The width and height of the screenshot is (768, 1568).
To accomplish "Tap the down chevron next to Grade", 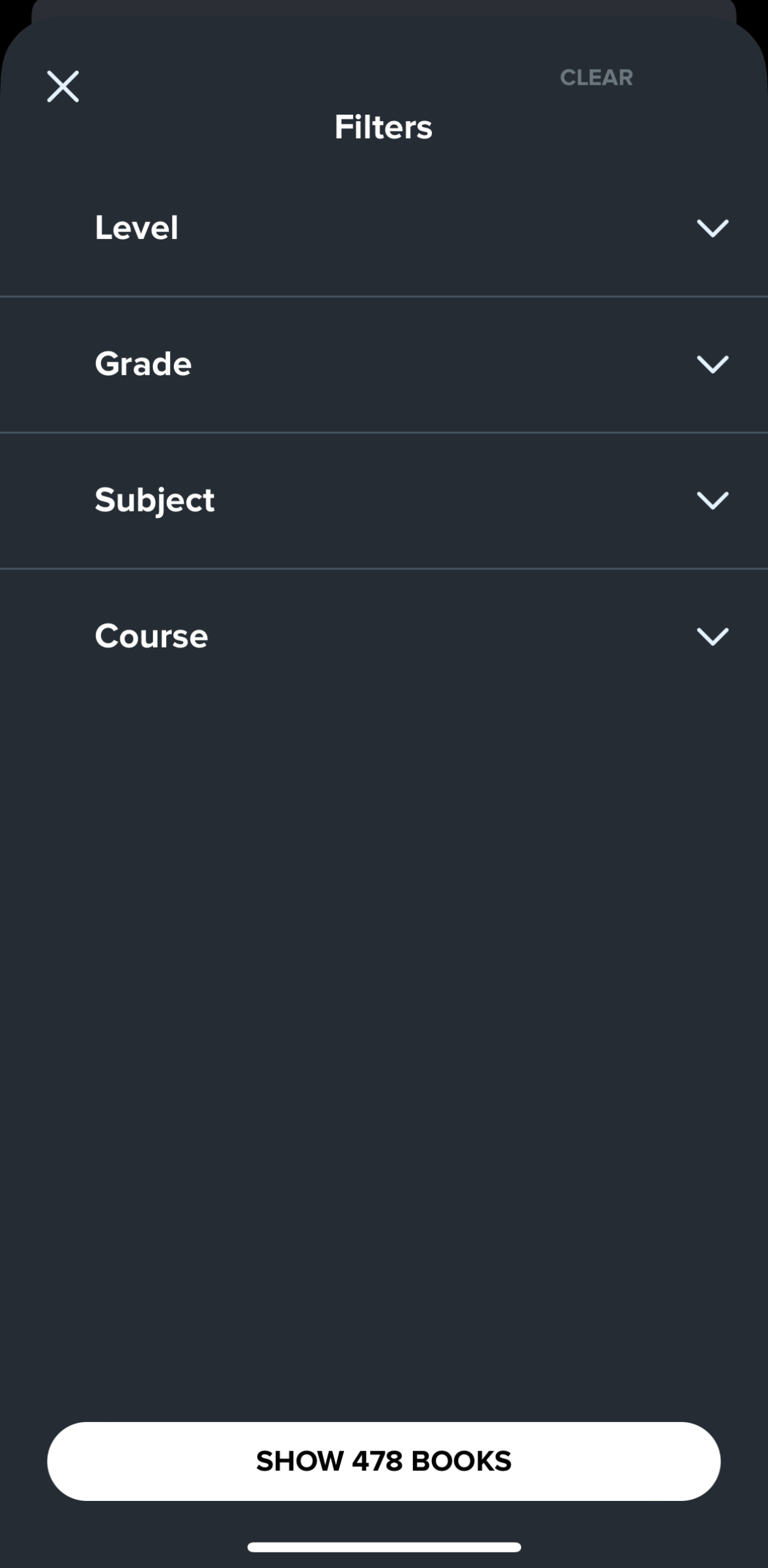I will [x=712, y=364].
